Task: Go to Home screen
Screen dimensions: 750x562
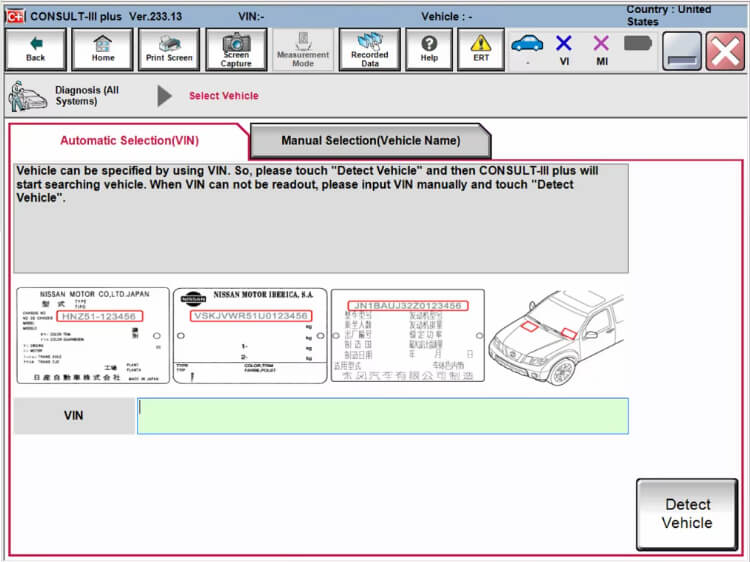Action: [x=102, y=50]
